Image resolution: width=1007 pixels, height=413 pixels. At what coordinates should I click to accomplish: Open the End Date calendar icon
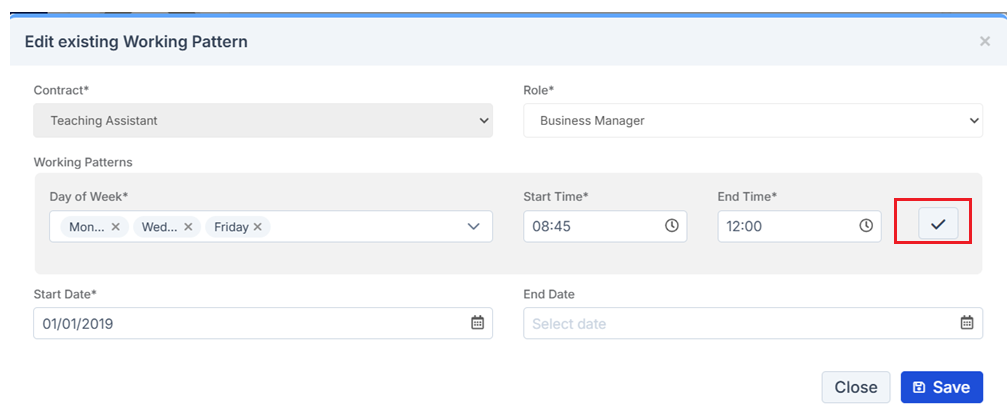(x=967, y=323)
